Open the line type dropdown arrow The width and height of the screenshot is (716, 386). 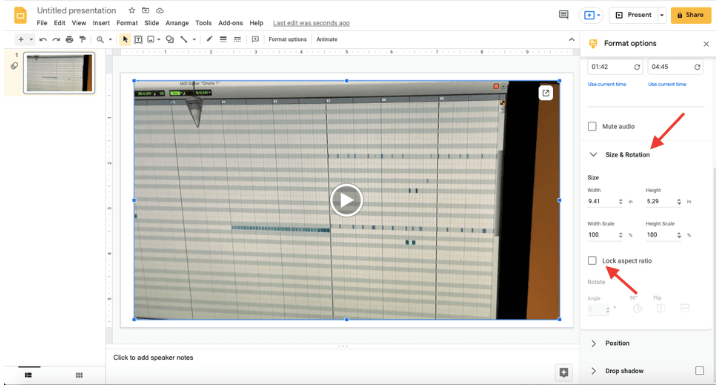coord(194,40)
